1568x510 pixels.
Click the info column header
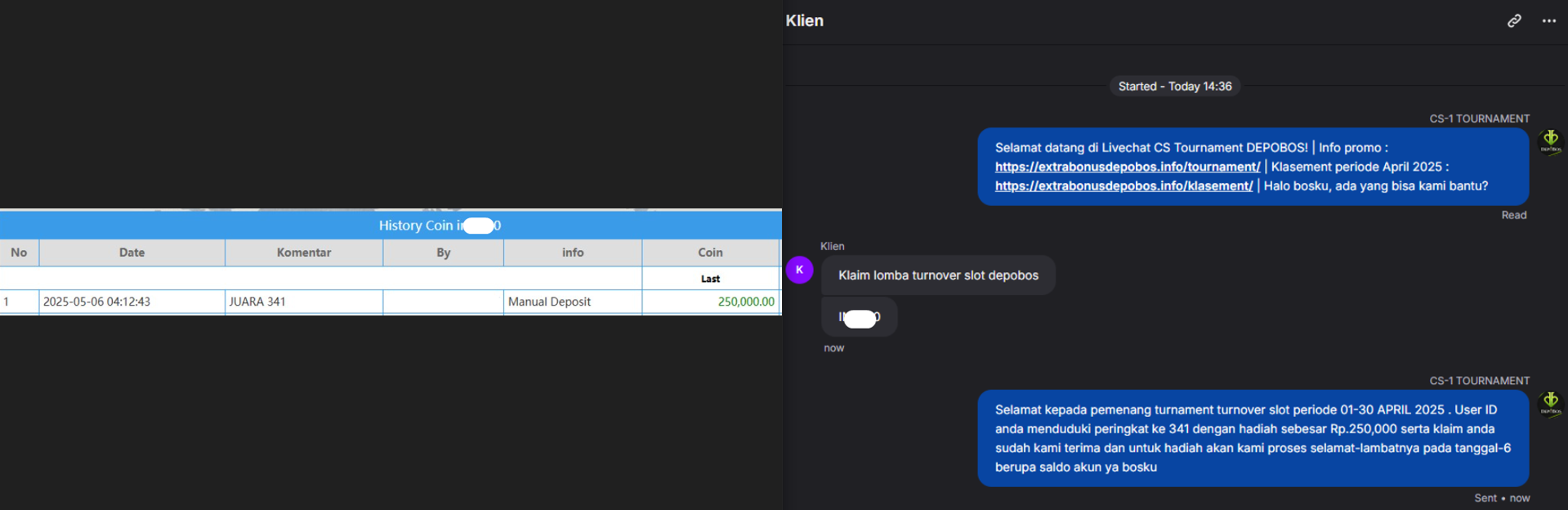click(573, 253)
